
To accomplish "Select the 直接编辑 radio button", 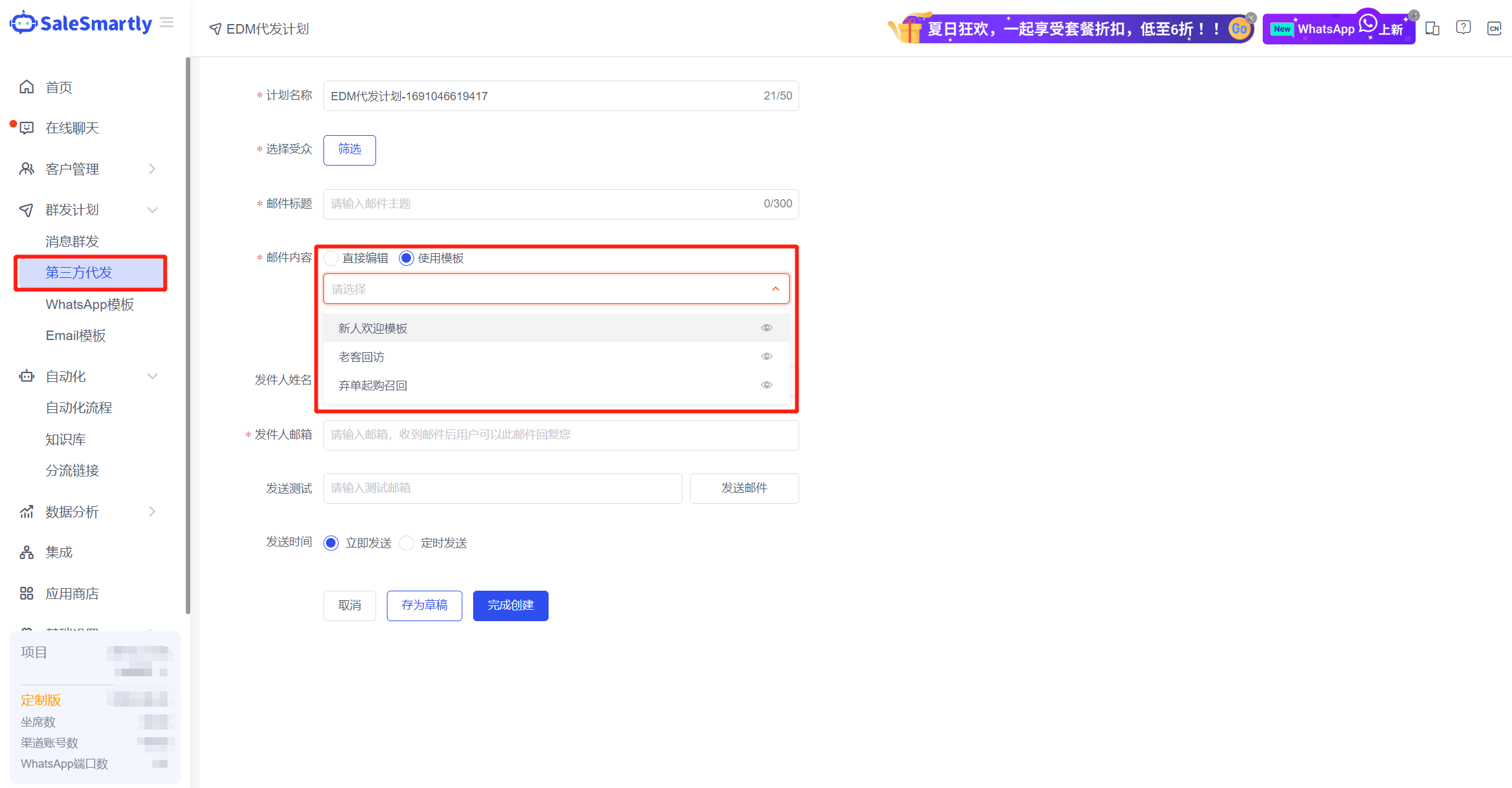I will (x=331, y=258).
